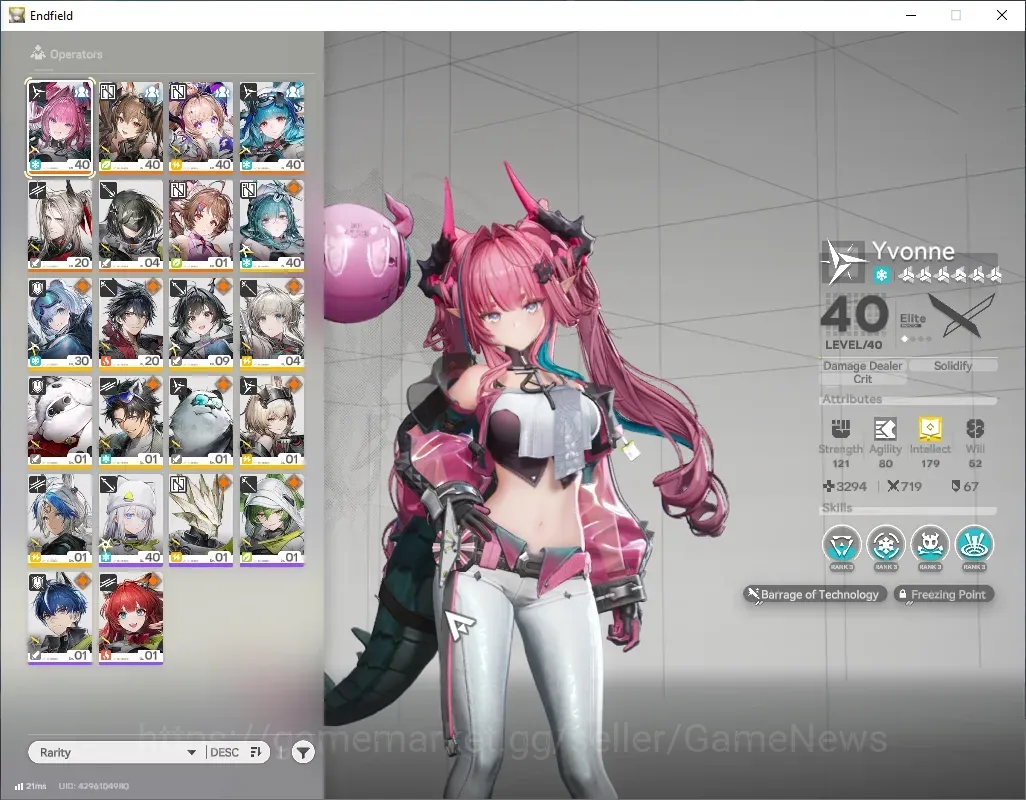The image size is (1026, 800).
Task: Select the green-haired hooded level 01 operator
Action: [272, 520]
